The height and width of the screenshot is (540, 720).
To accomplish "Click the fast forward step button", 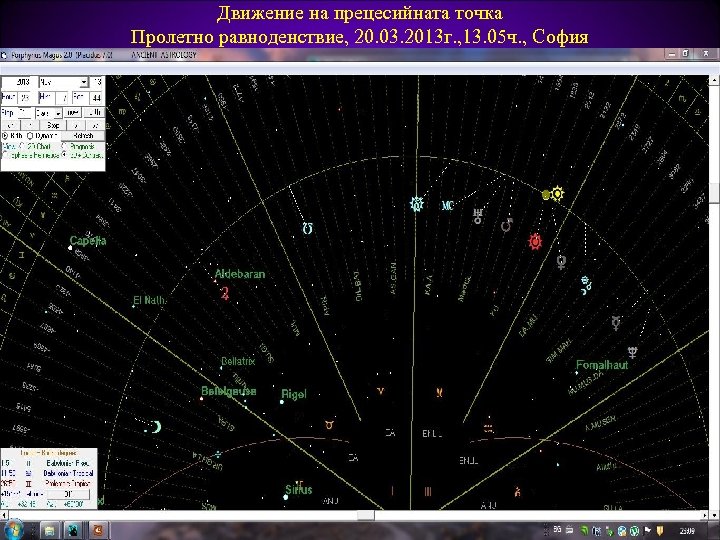I will click(96, 125).
